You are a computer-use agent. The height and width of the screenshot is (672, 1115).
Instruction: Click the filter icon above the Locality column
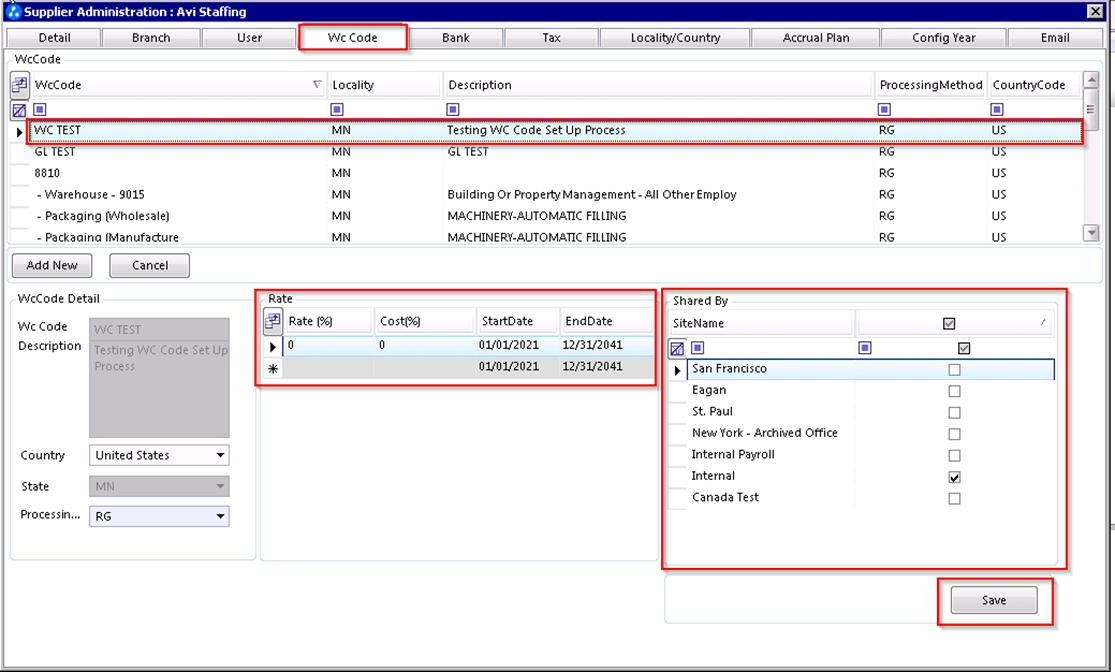pyautogui.click(x=338, y=109)
